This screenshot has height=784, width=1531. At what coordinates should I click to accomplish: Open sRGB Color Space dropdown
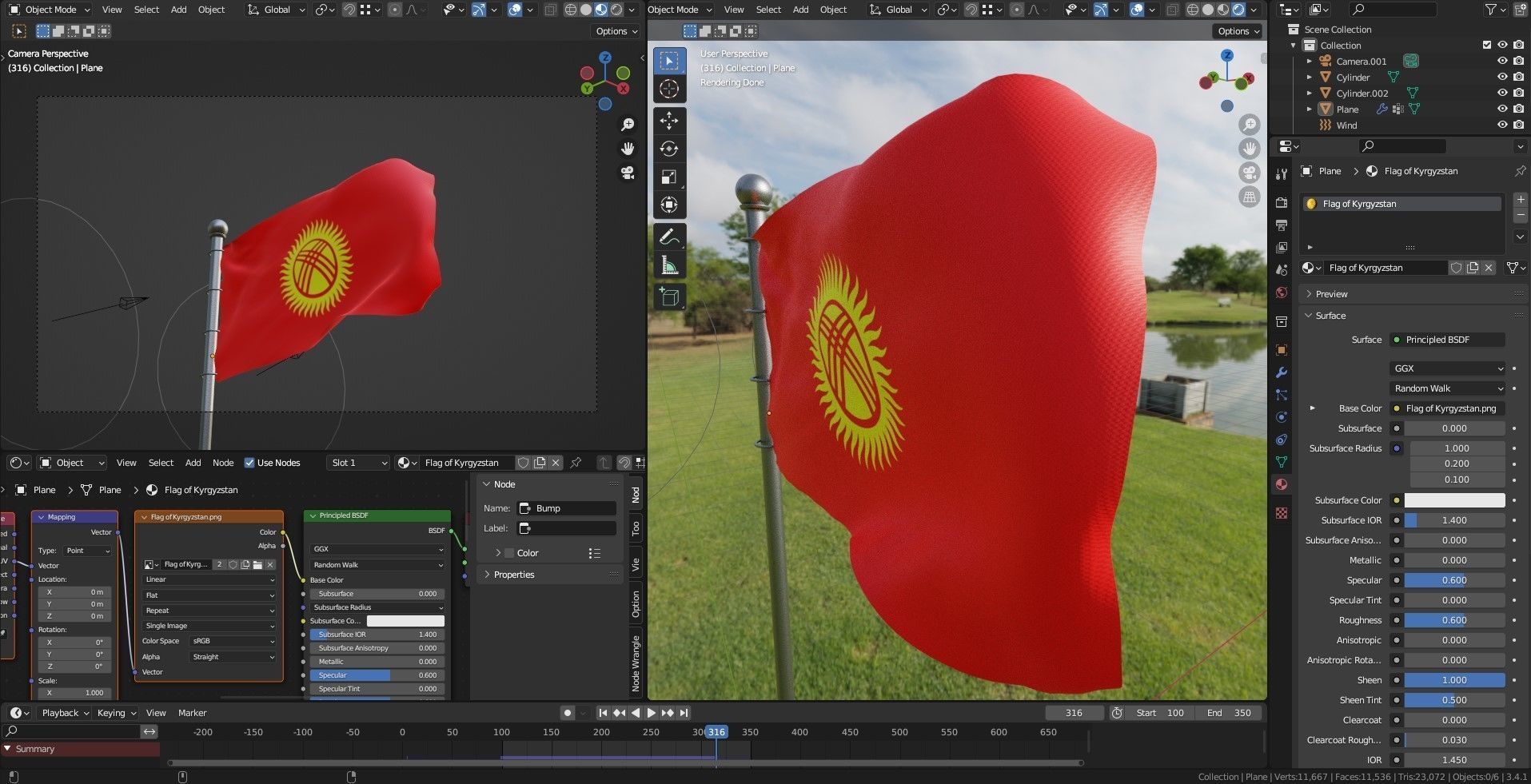tap(233, 641)
